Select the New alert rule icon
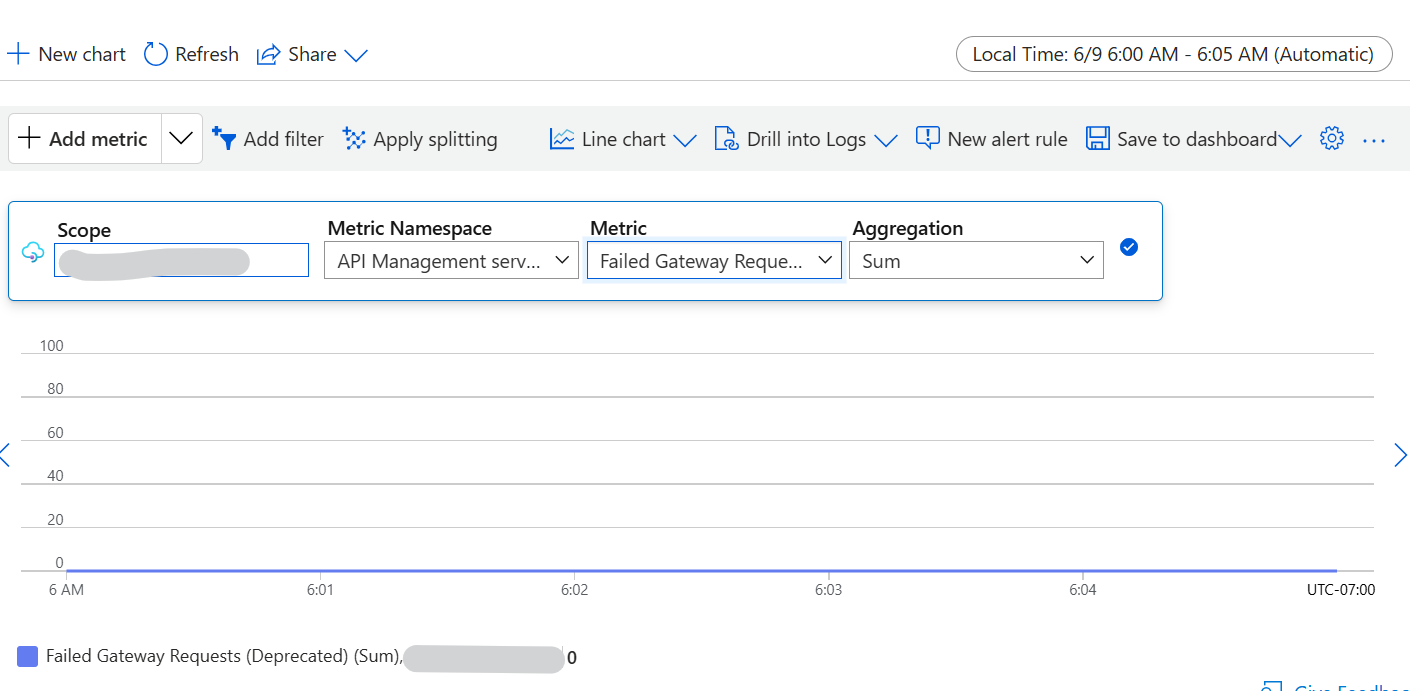Viewport: 1410px width, 691px height. (927, 138)
